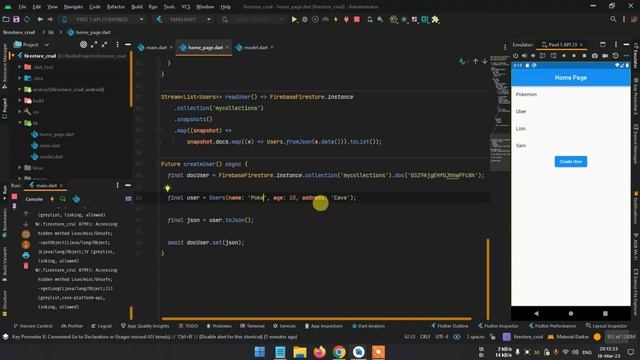
Task: Open the Flutter Inspector tool window
Action: click(x=498, y=326)
